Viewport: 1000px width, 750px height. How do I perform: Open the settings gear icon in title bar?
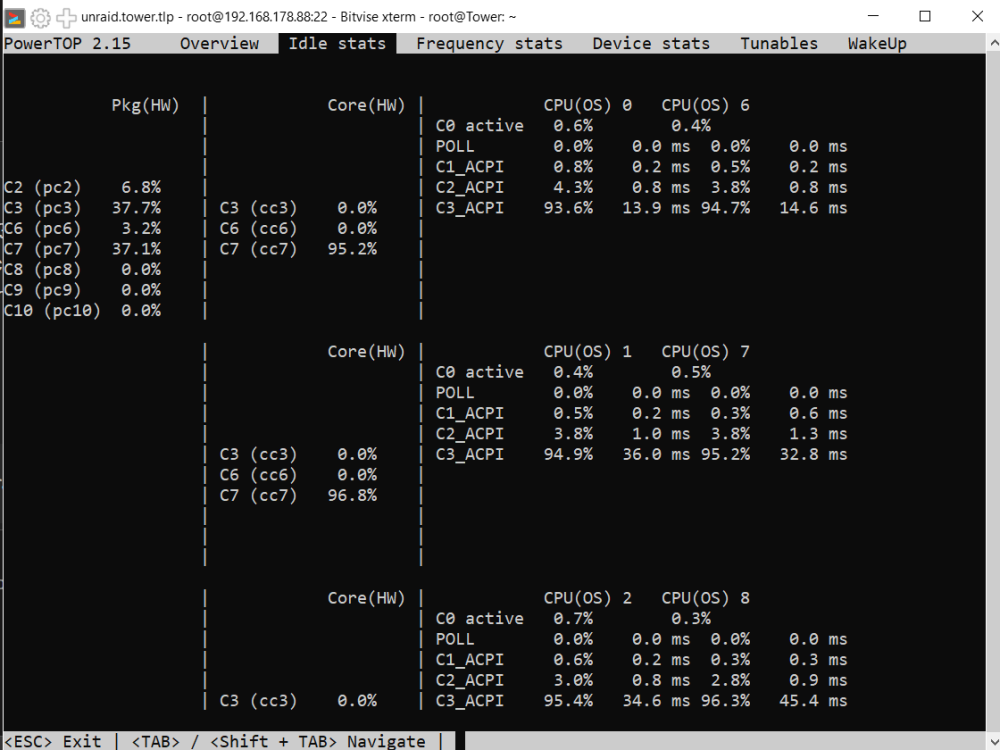[x=40, y=17]
